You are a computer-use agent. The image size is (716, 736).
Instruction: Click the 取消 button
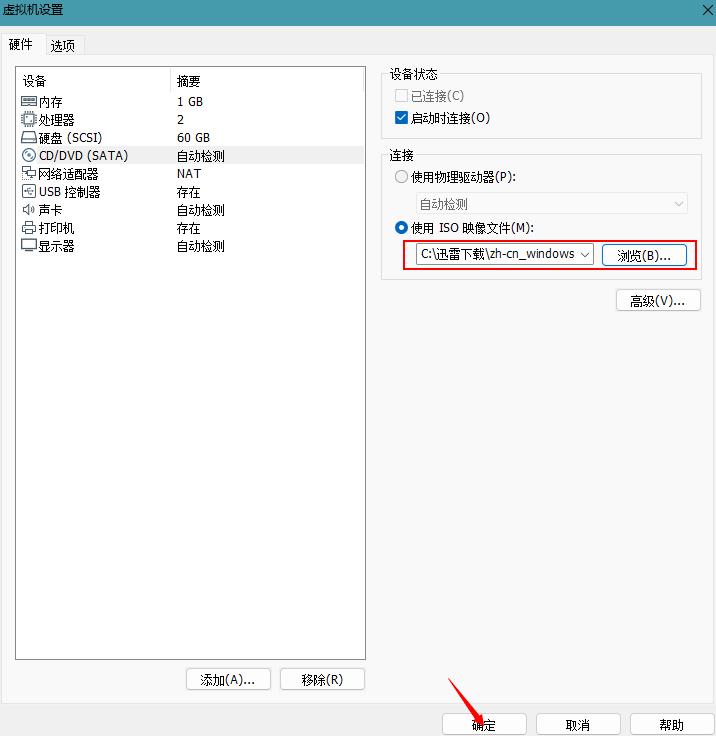click(578, 725)
